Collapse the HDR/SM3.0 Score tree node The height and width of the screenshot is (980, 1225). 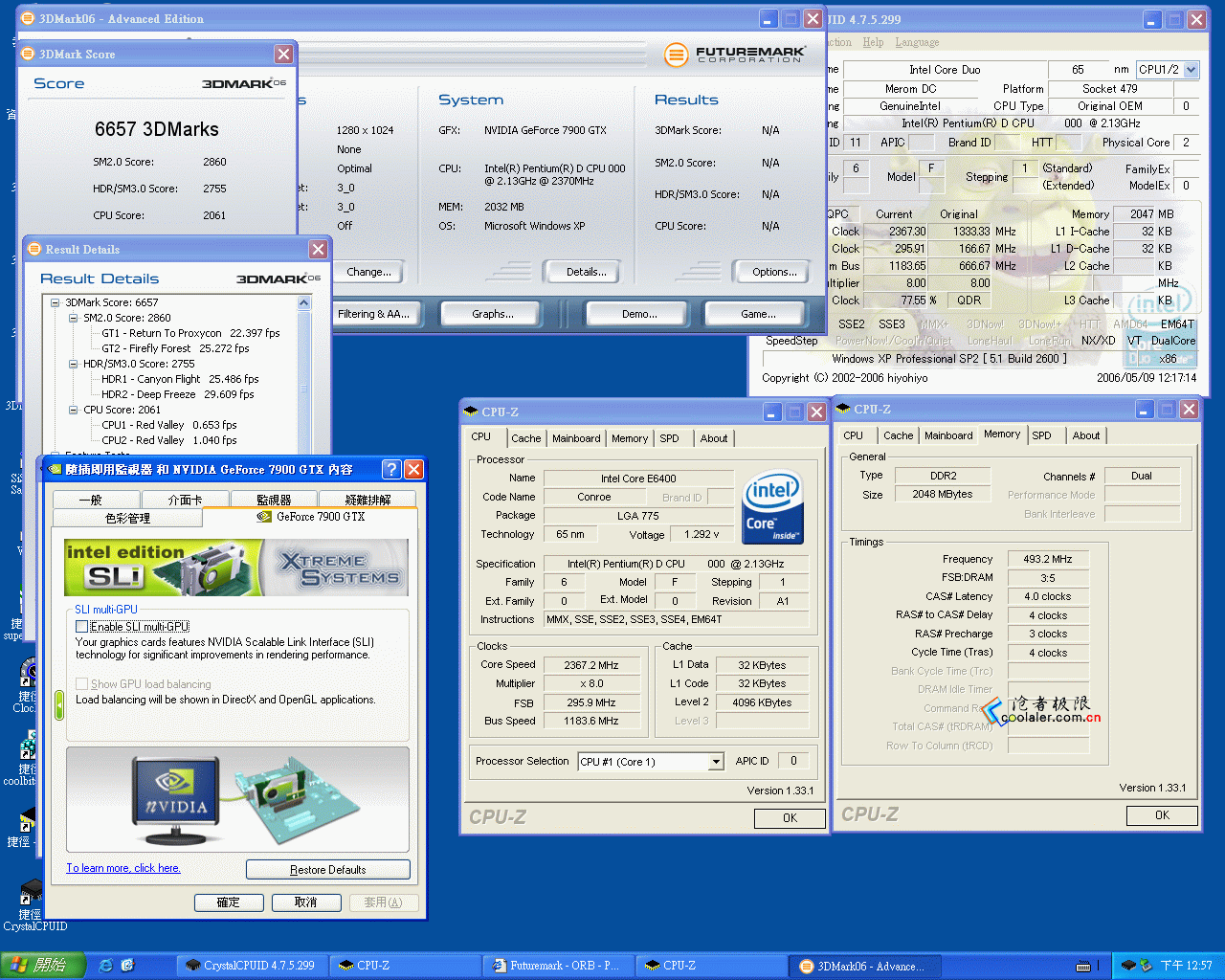coord(74,364)
